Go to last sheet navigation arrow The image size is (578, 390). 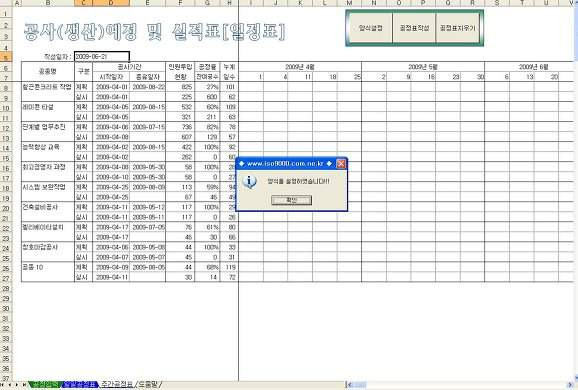coord(24,384)
